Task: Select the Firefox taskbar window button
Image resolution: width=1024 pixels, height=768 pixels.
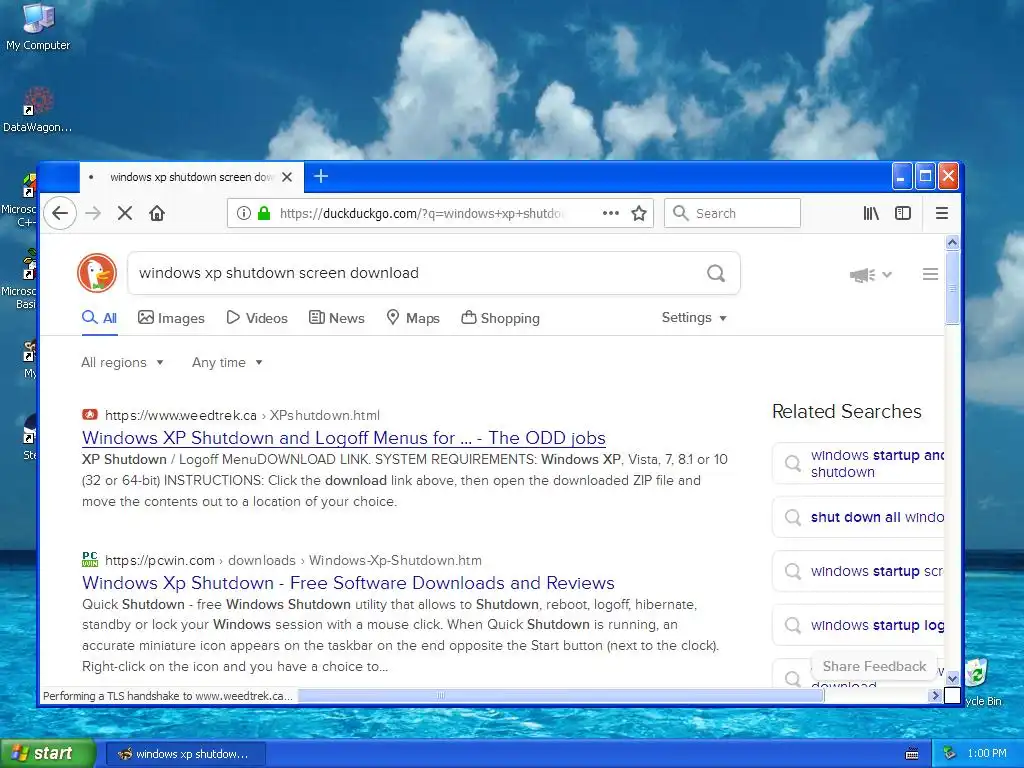Action: (x=185, y=754)
